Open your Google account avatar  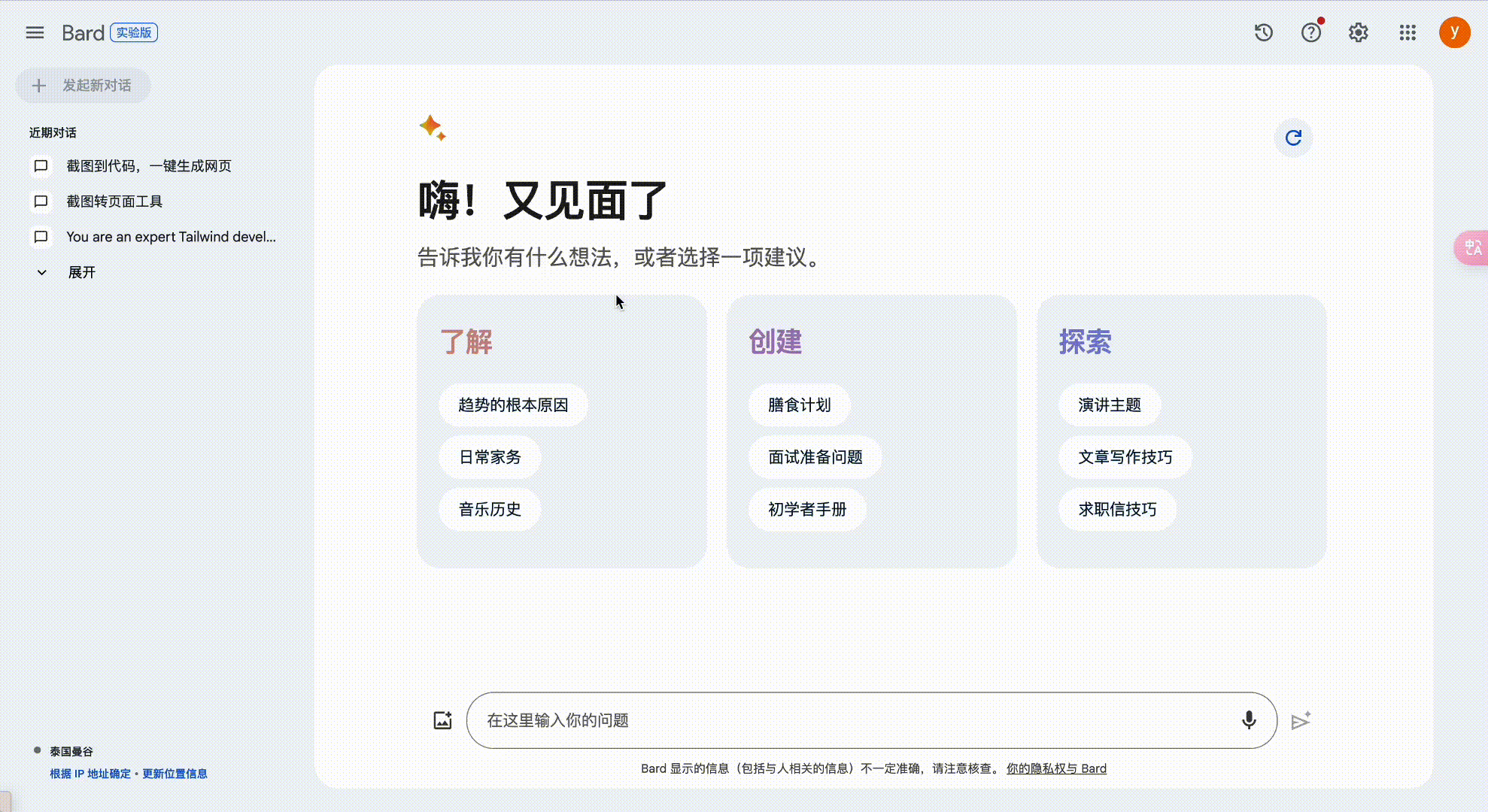pyautogui.click(x=1455, y=32)
